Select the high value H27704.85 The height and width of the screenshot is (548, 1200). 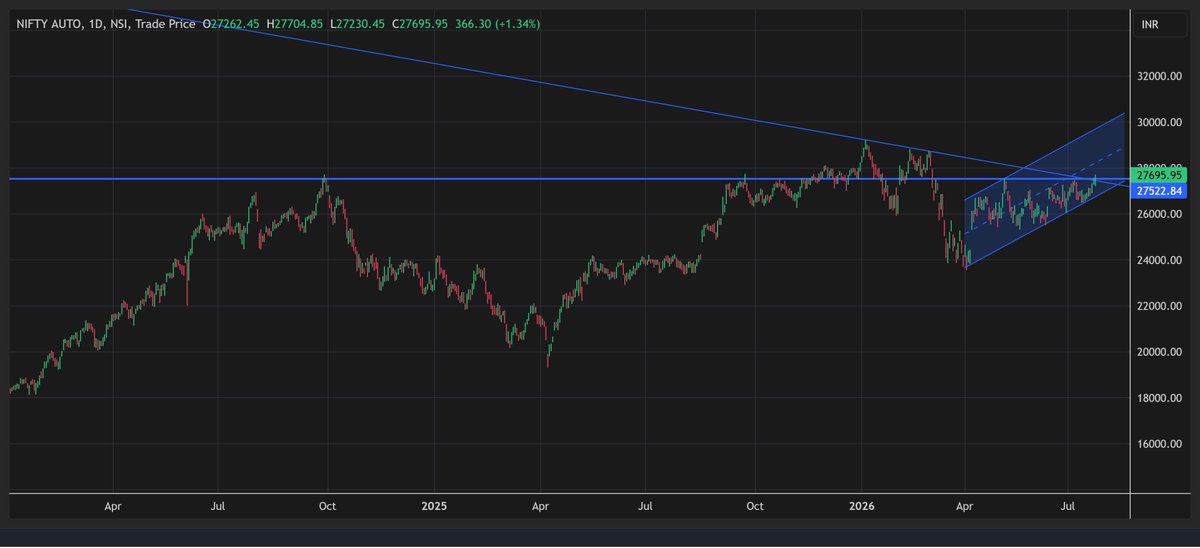tap(296, 23)
